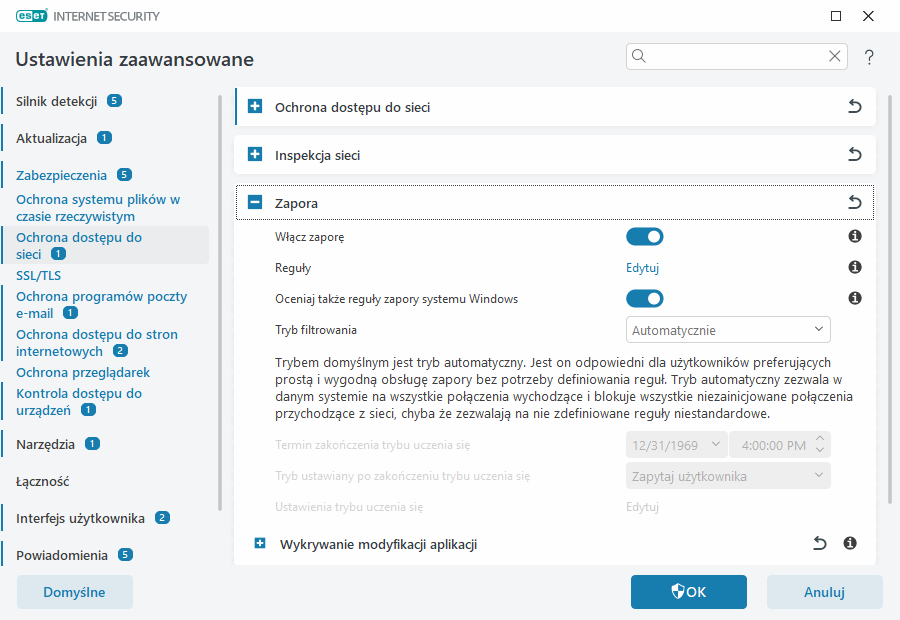Disable the Włącz zaporę toggle
Viewport: 900px width, 620px height.
point(645,237)
